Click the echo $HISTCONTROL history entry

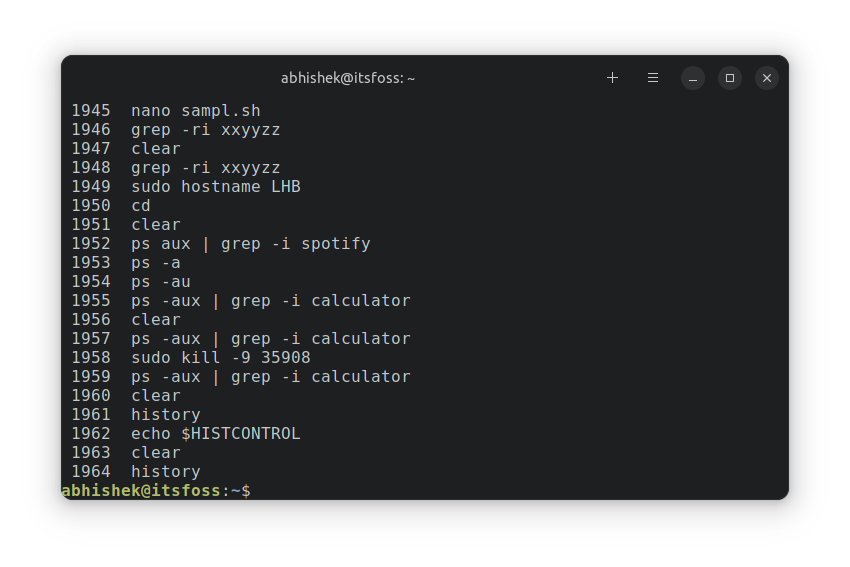point(186,434)
